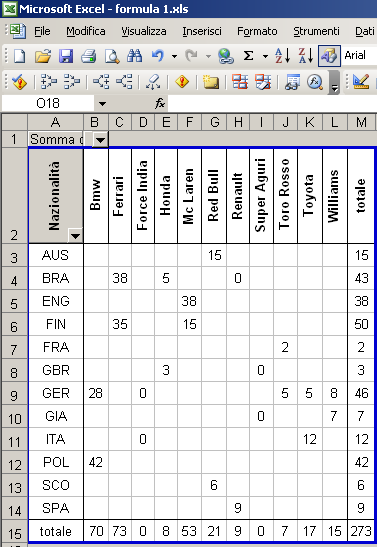Viewport: 377px width, 547px height.
Task: Click the error checking icon
Action: (x=20, y=82)
